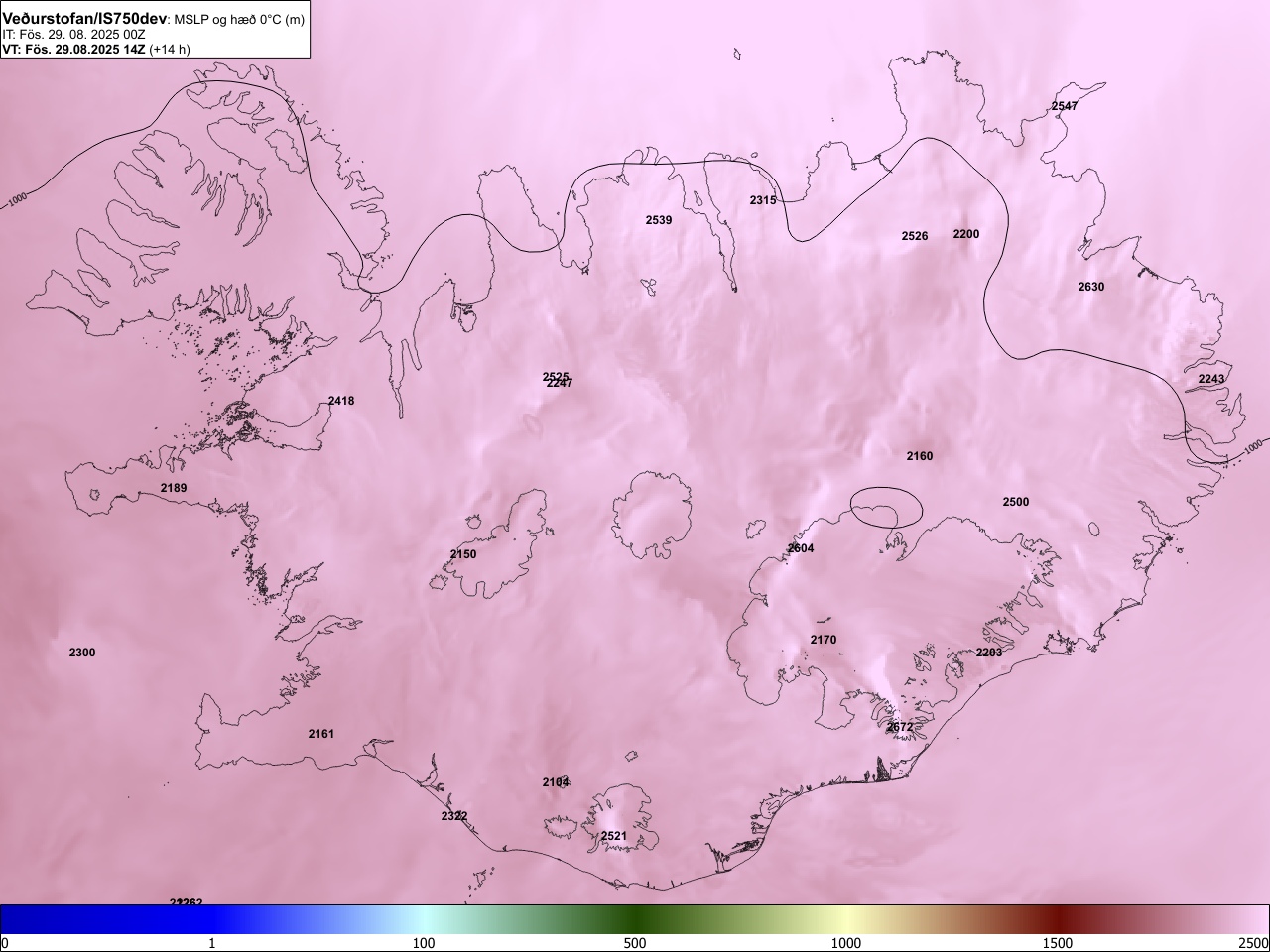1270x952 pixels.
Task: Click the 2672 height value label
Action: 900,727
